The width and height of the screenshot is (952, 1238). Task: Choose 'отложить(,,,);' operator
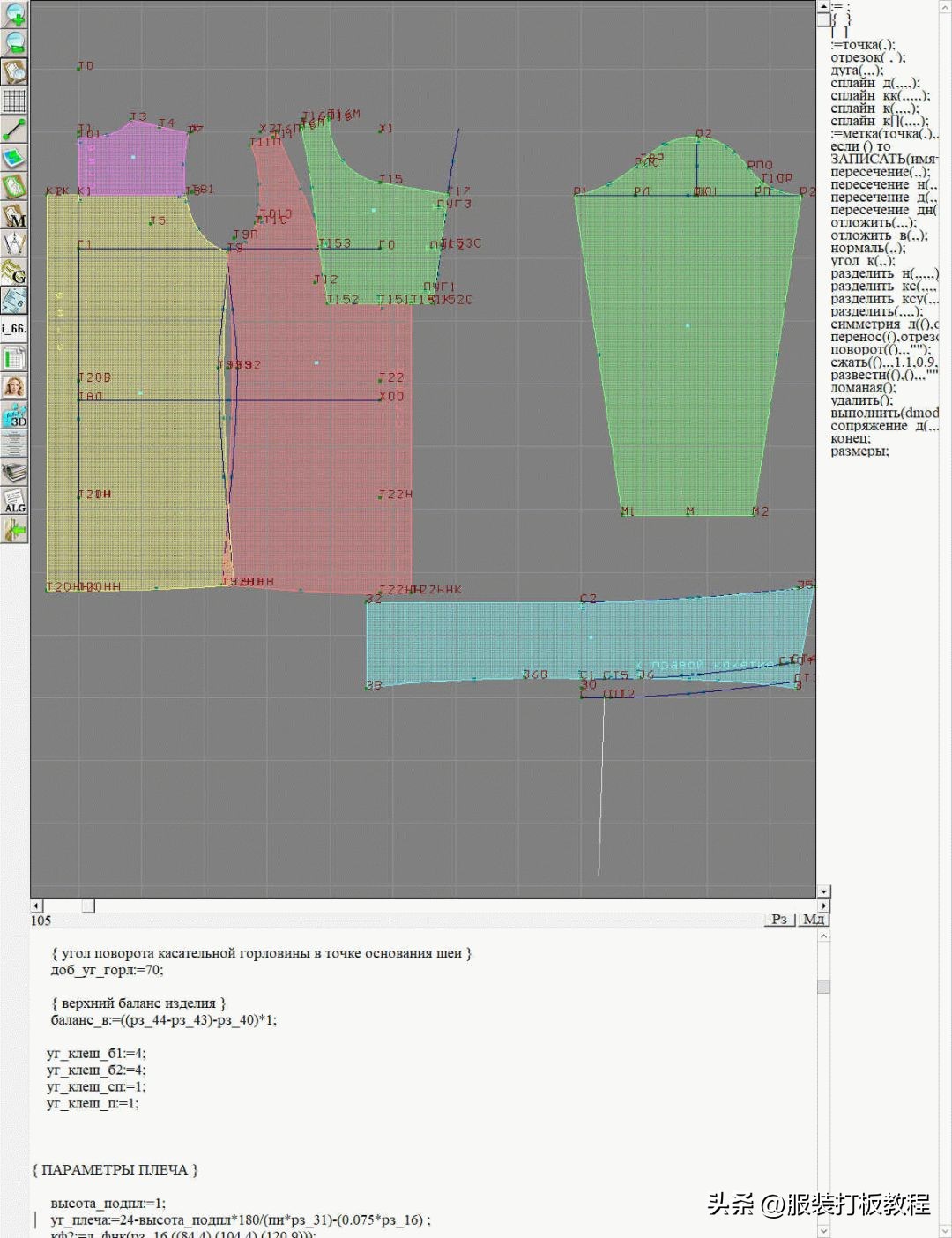[874, 223]
